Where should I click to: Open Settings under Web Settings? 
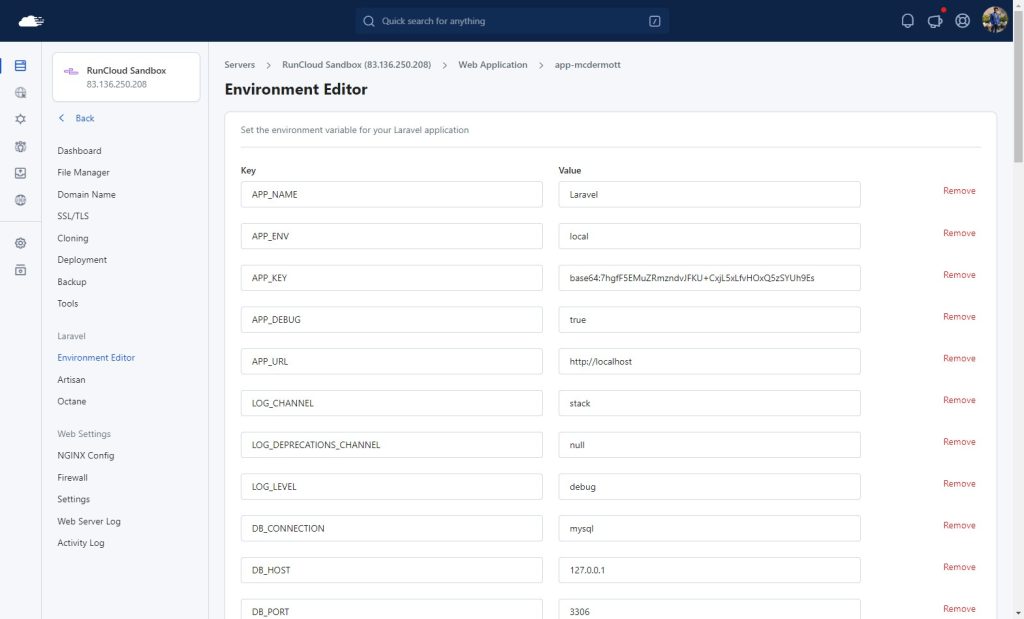coord(73,500)
